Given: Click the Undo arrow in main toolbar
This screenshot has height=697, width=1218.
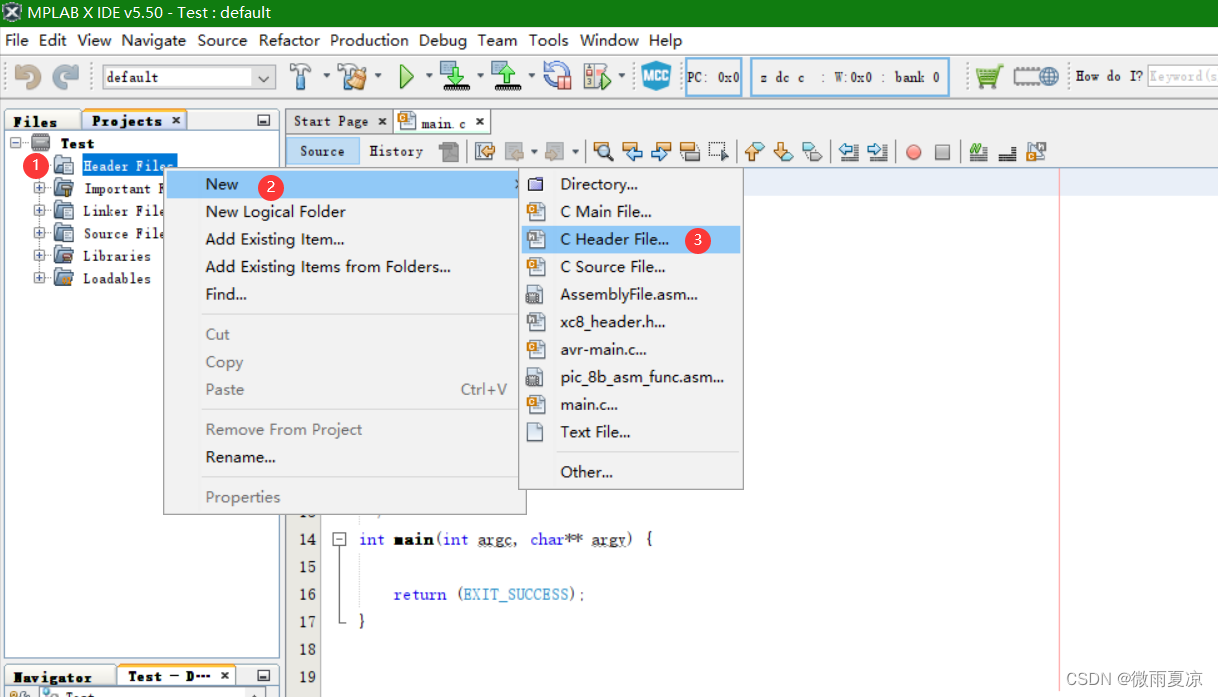Looking at the screenshot, I should (x=28, y=77).
